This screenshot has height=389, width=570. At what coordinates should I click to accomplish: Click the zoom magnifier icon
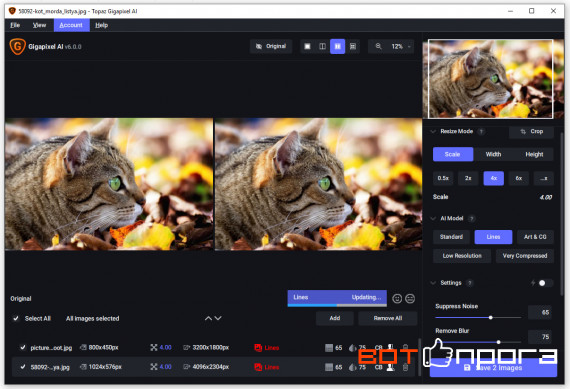point(378,47)
